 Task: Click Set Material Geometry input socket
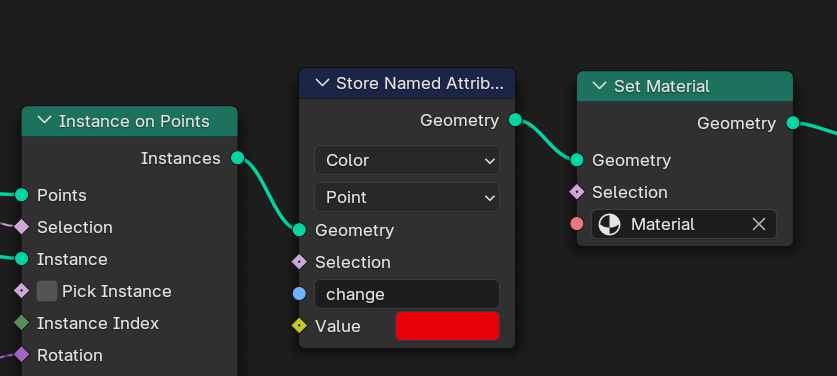pos(577,160)
